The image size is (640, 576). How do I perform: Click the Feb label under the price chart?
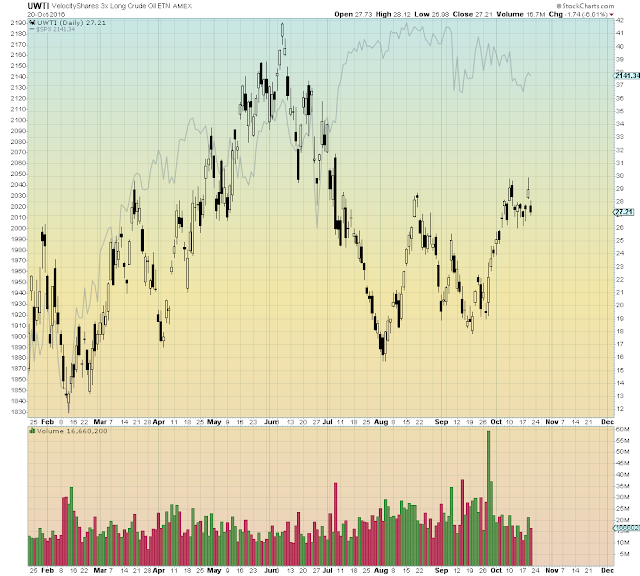[48, 422]
